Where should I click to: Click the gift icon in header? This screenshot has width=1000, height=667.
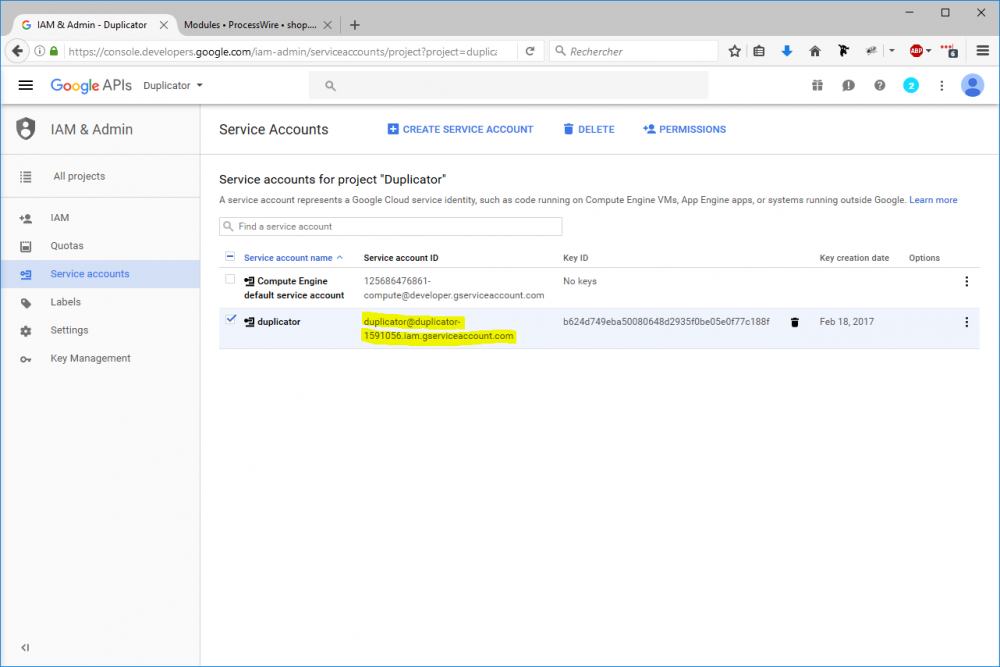[x=817, y=85]
